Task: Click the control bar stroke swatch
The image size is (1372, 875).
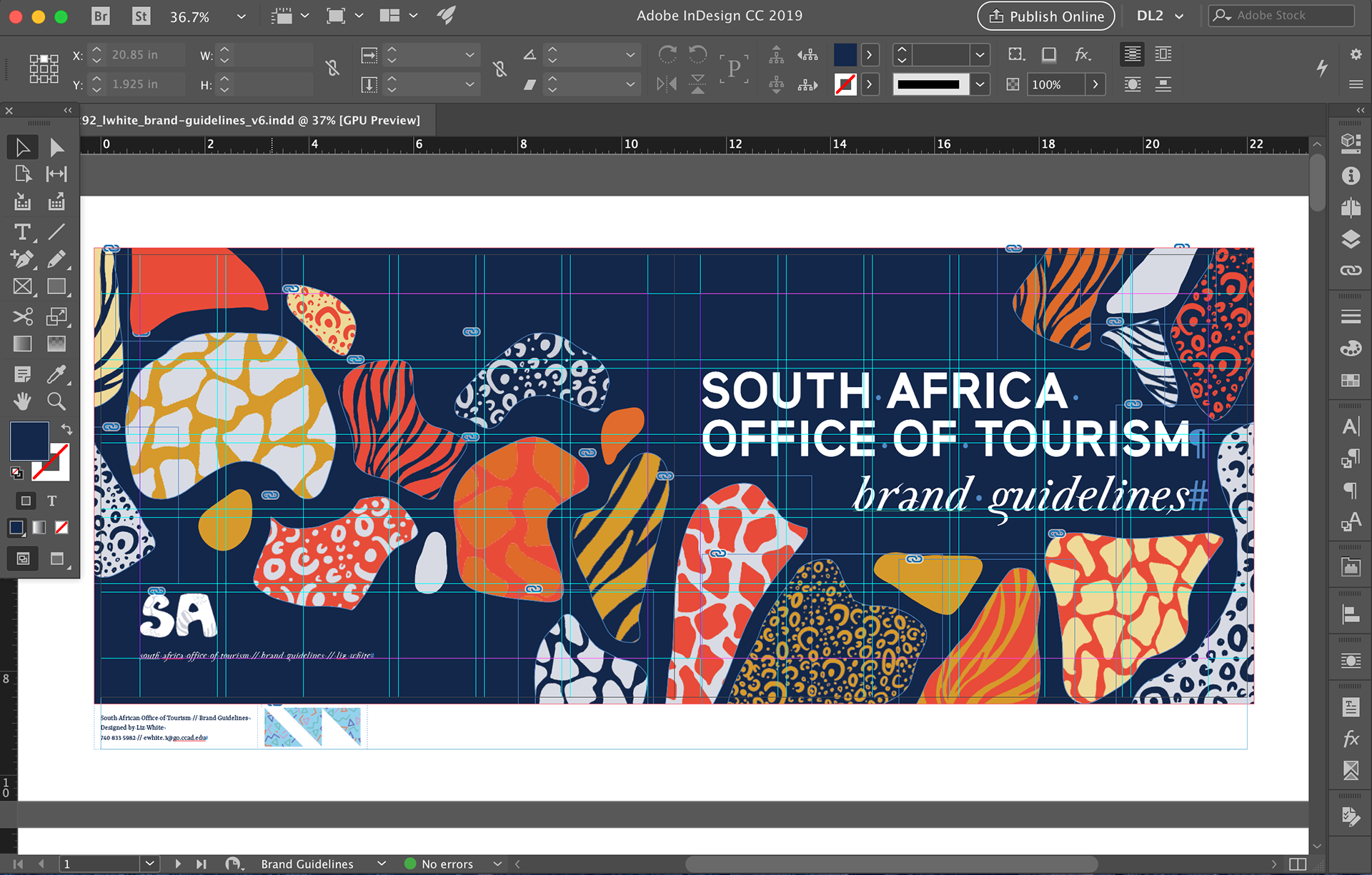Action: click(x=845, y=84)
